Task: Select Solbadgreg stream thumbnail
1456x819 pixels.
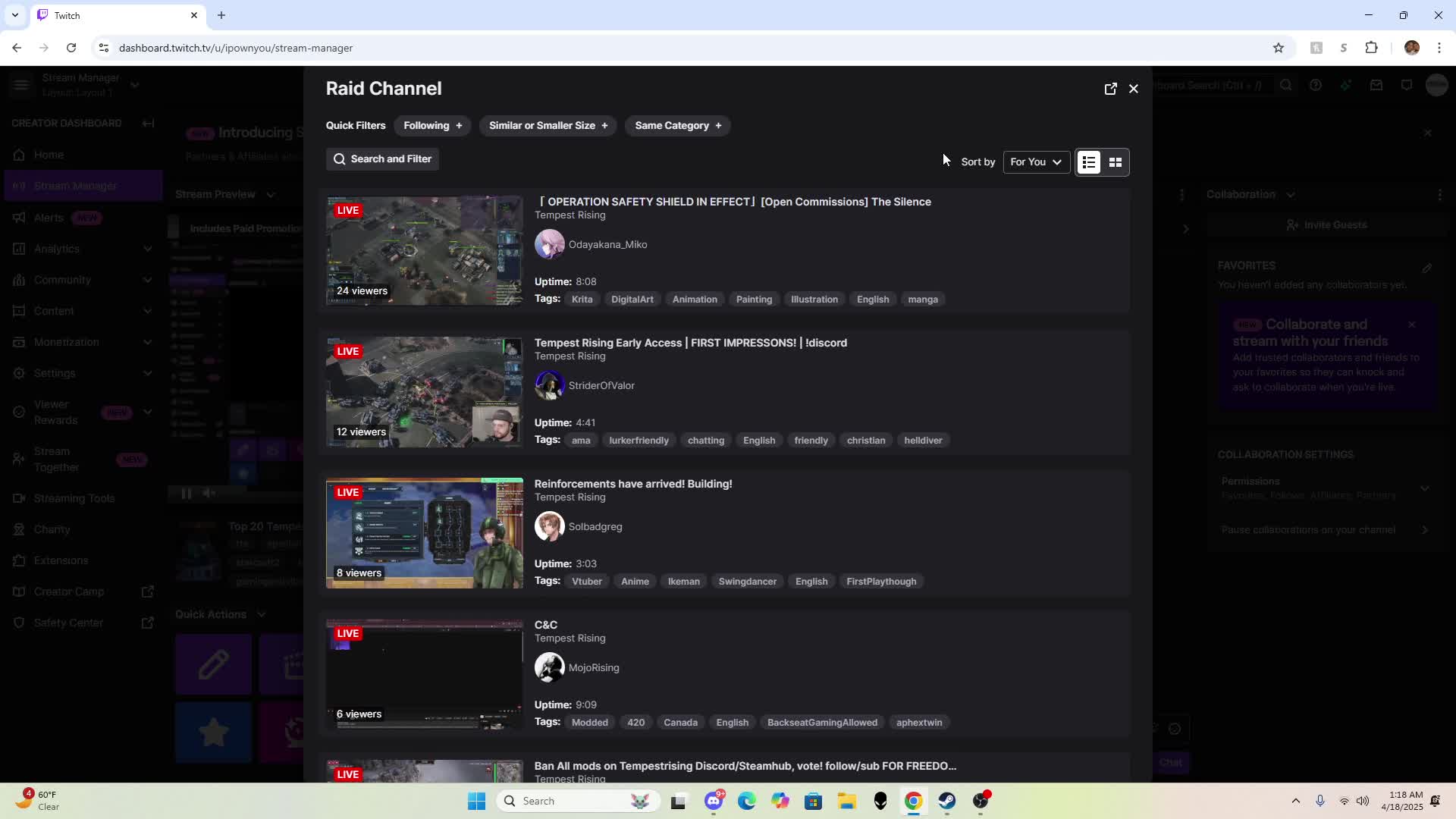Action: coord(425,533)
